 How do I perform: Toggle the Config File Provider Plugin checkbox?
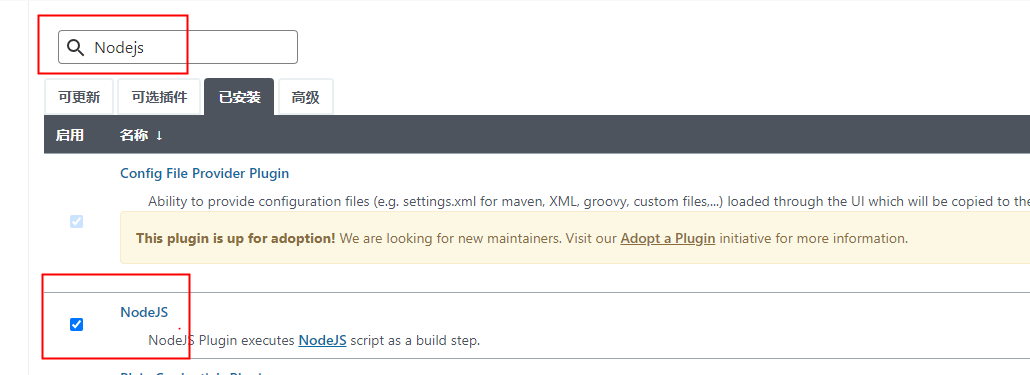(x=76, y=221)
